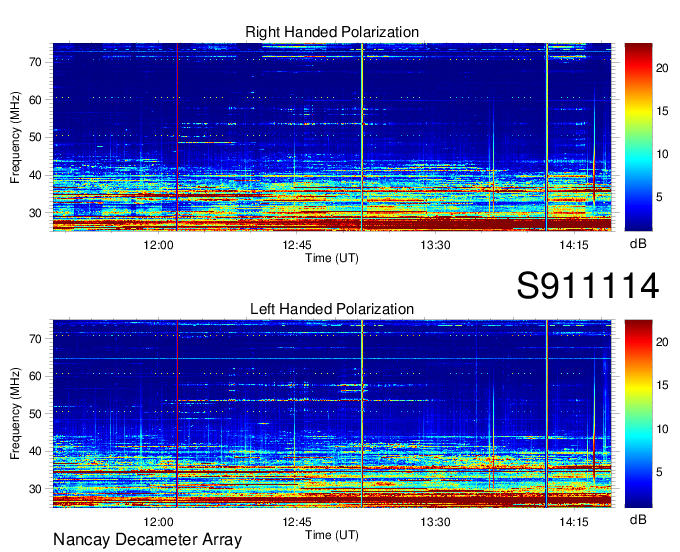This screenshot has width=680, height=552.
Task: Click the 'Nancay Decameter Array' caption
Action: (147, 540)
